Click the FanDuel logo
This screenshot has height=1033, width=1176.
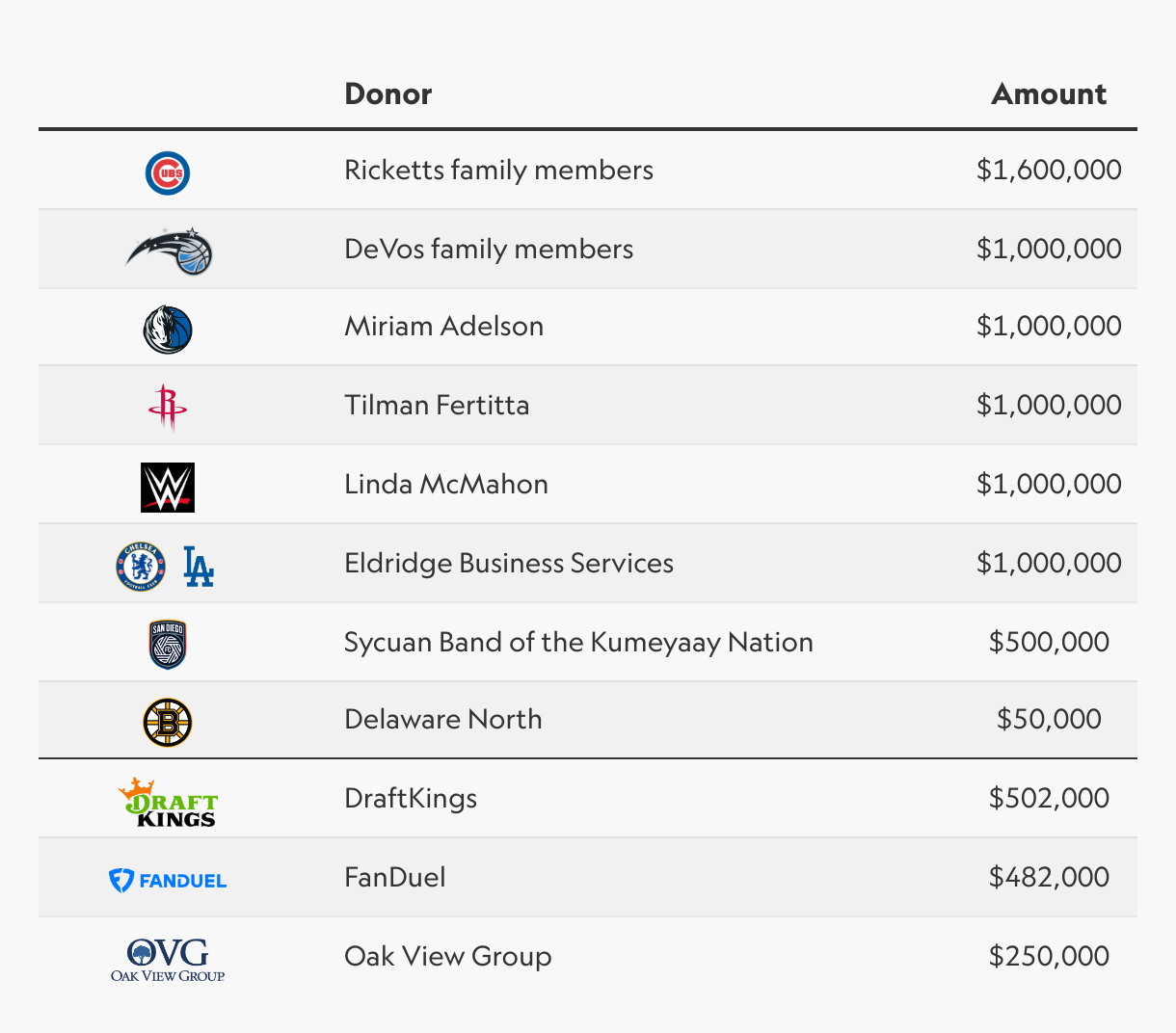pyautogui.click(x=168, y=880)
